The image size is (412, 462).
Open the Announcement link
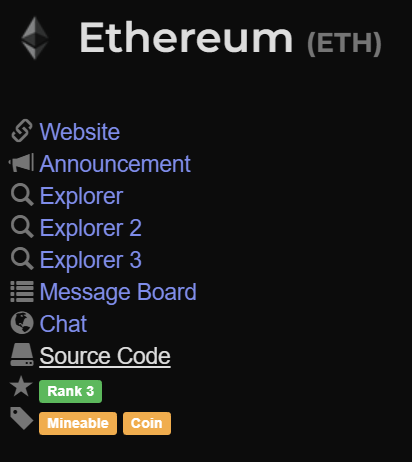[x=115, y=164]
